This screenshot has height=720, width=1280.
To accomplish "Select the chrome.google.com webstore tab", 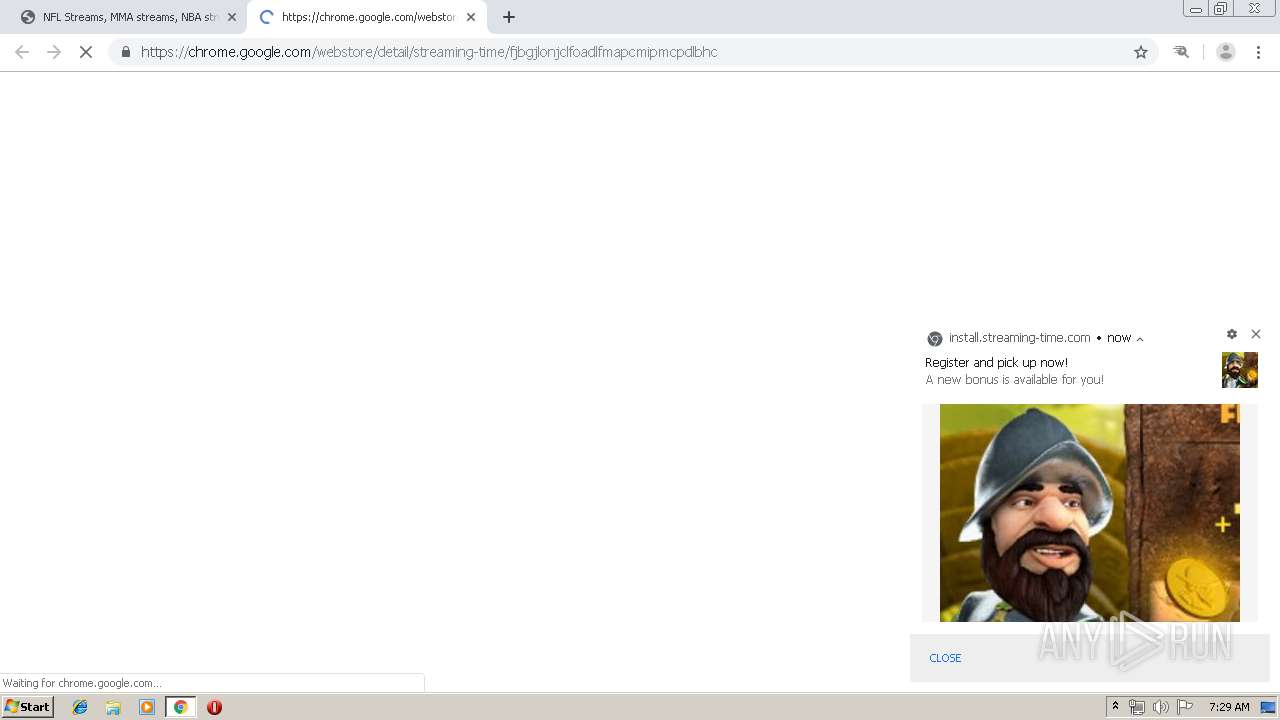I will point(366,17).
